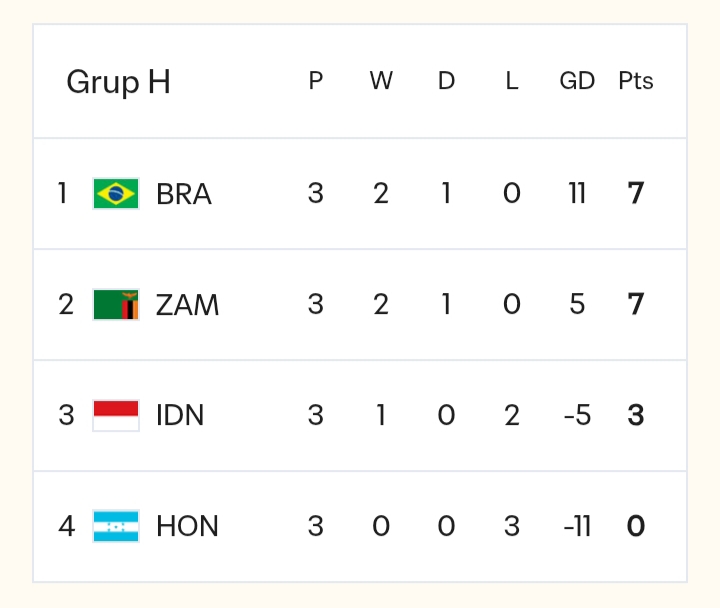The image size is (720, 608).
Task: Click Zambia's goal difference value 5
Action: pos(577,305)
